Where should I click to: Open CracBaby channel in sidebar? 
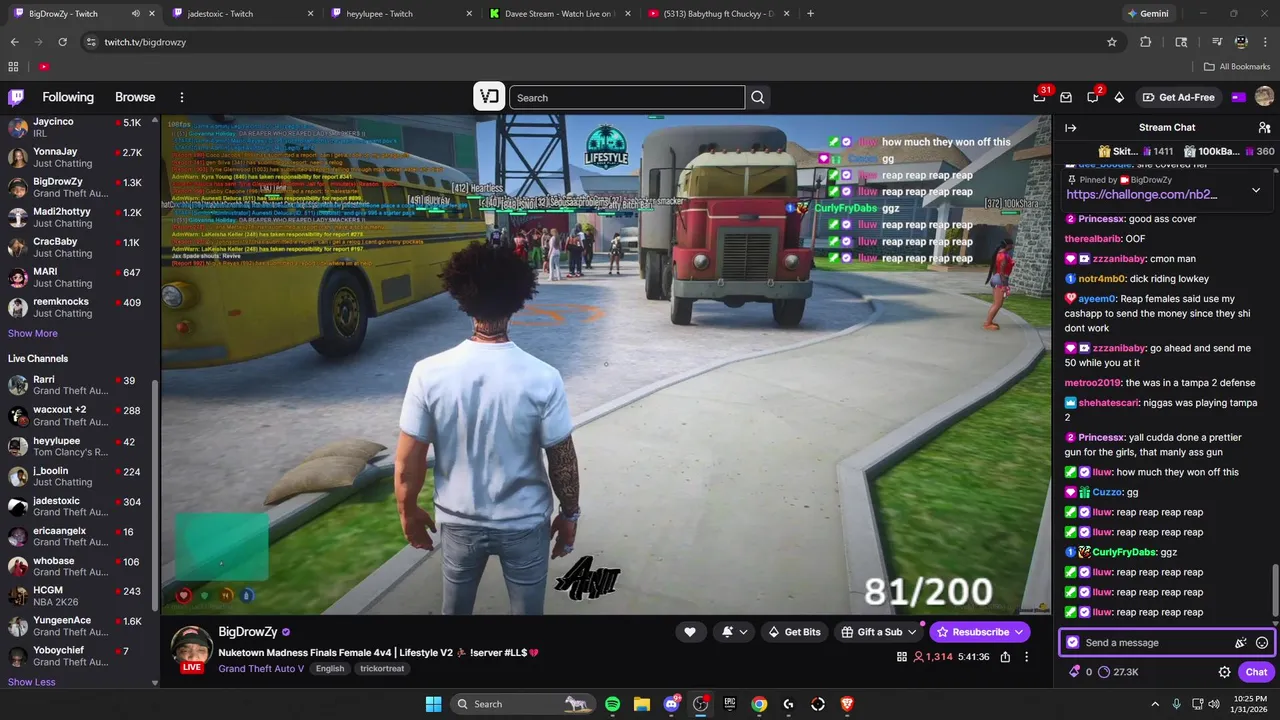coord(80,247)
